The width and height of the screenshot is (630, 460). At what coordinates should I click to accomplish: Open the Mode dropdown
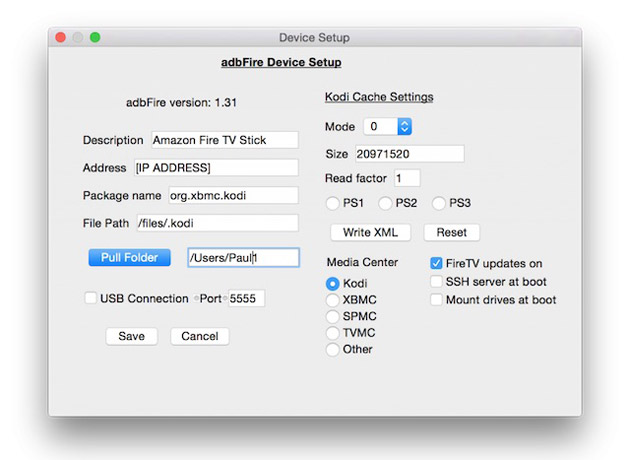tap(388, 127)
